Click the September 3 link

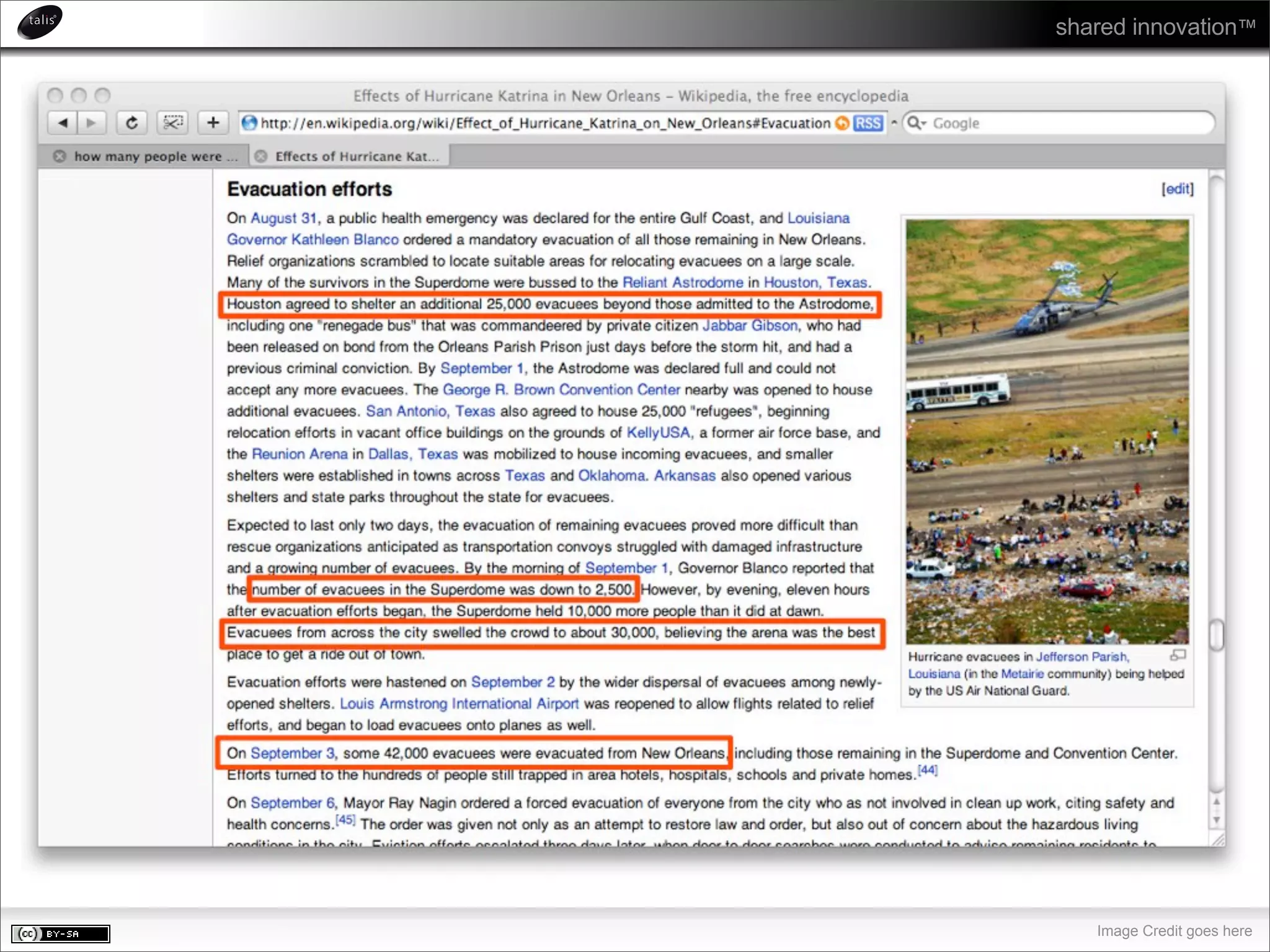pos(293,753)
